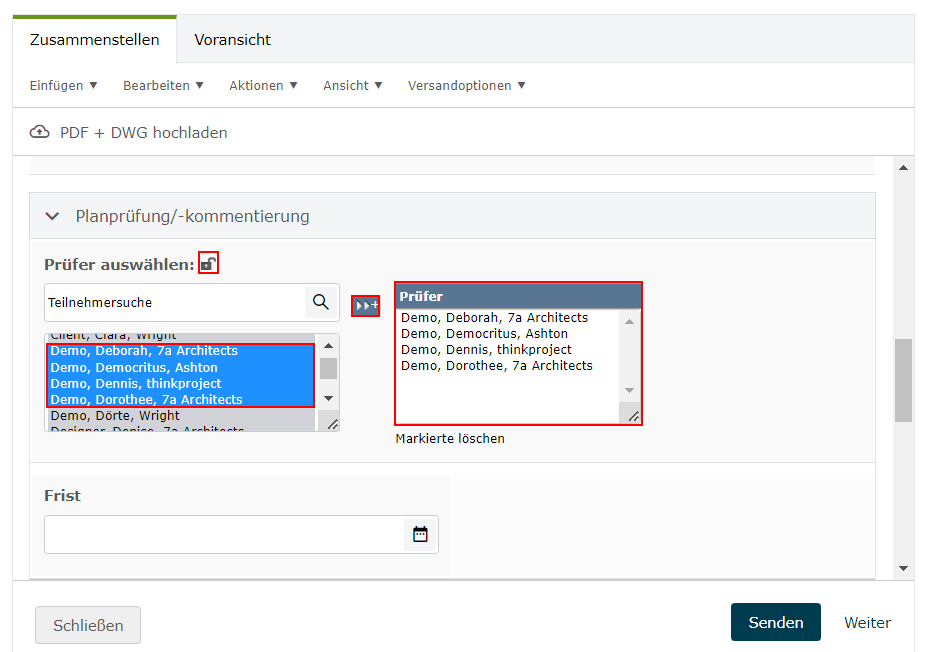This screenshot has height=652, width=927.
Task: Switch to the Voransicht tab
Action: pos(232,40)
